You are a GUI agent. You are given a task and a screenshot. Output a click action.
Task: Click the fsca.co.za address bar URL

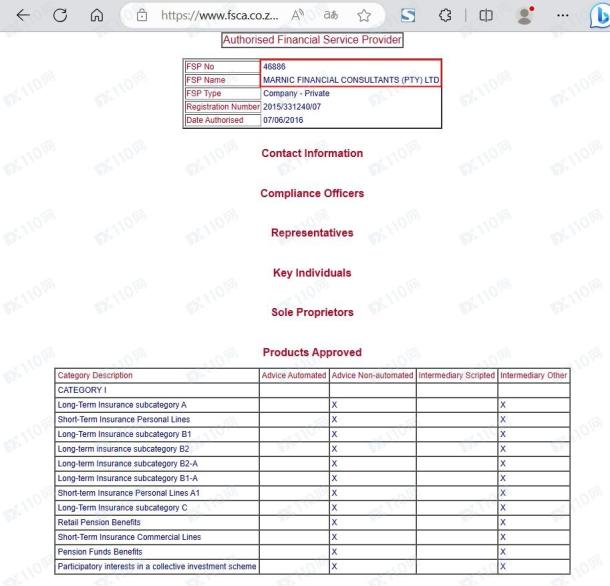pos(219,16)
